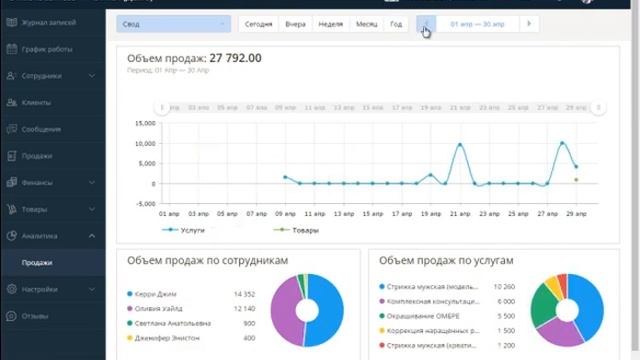Click the Клиенты people icon
The image size is (640, 360).
12,102
